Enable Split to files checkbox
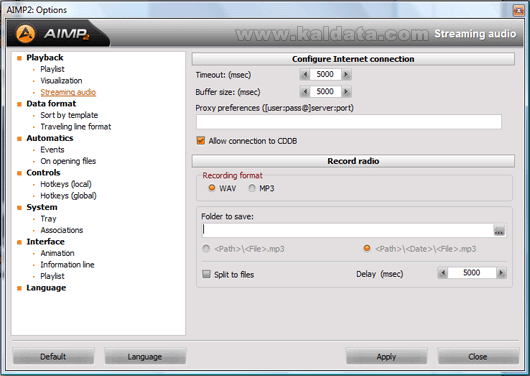 point(206,274)
